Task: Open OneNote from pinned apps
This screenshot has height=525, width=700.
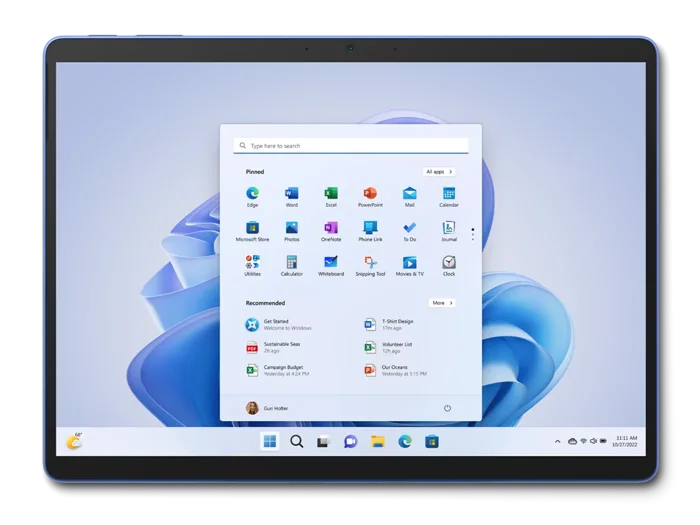Action: (331, 231)
